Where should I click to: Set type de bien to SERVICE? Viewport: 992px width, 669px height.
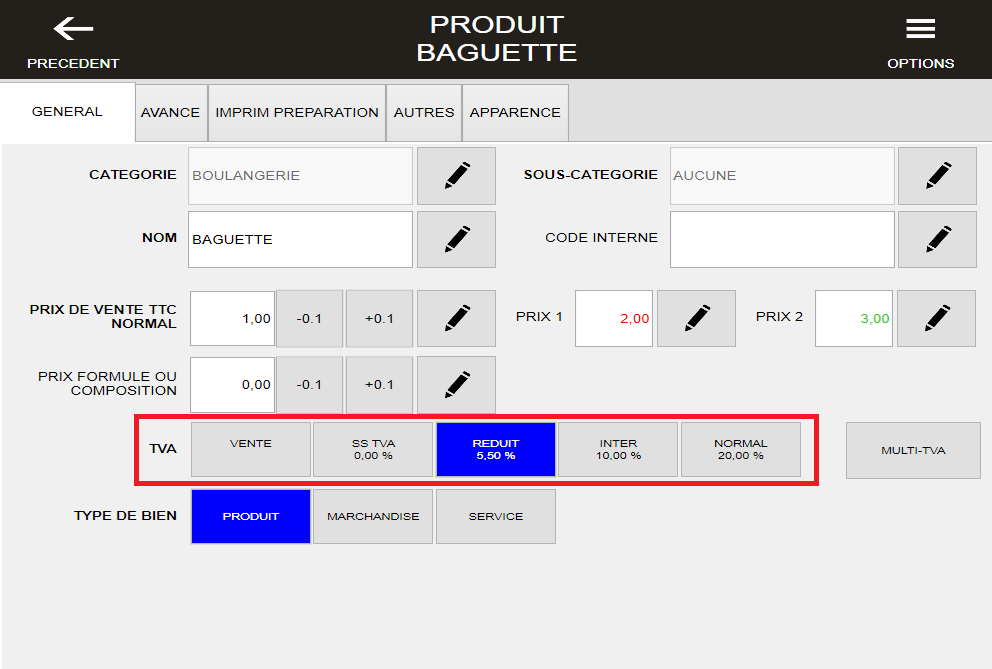coord(496,516)
